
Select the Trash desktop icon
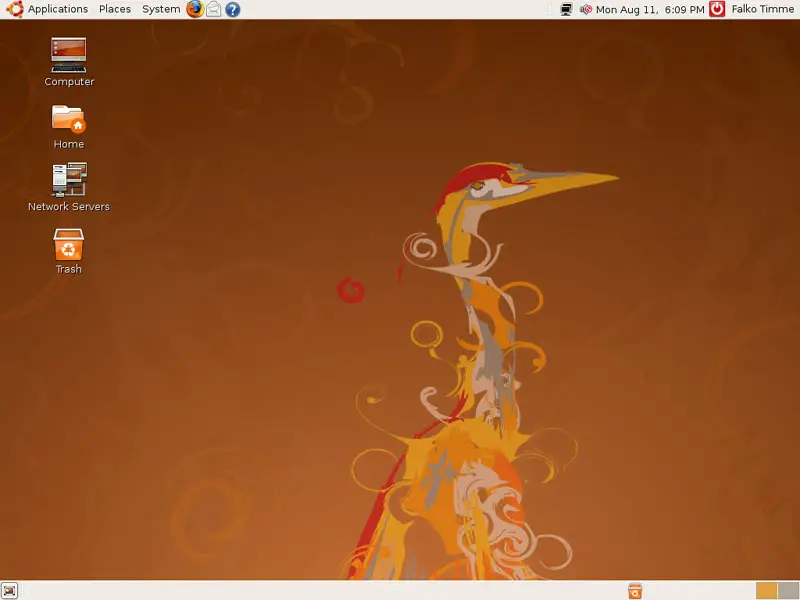click(x=68, y=251)
